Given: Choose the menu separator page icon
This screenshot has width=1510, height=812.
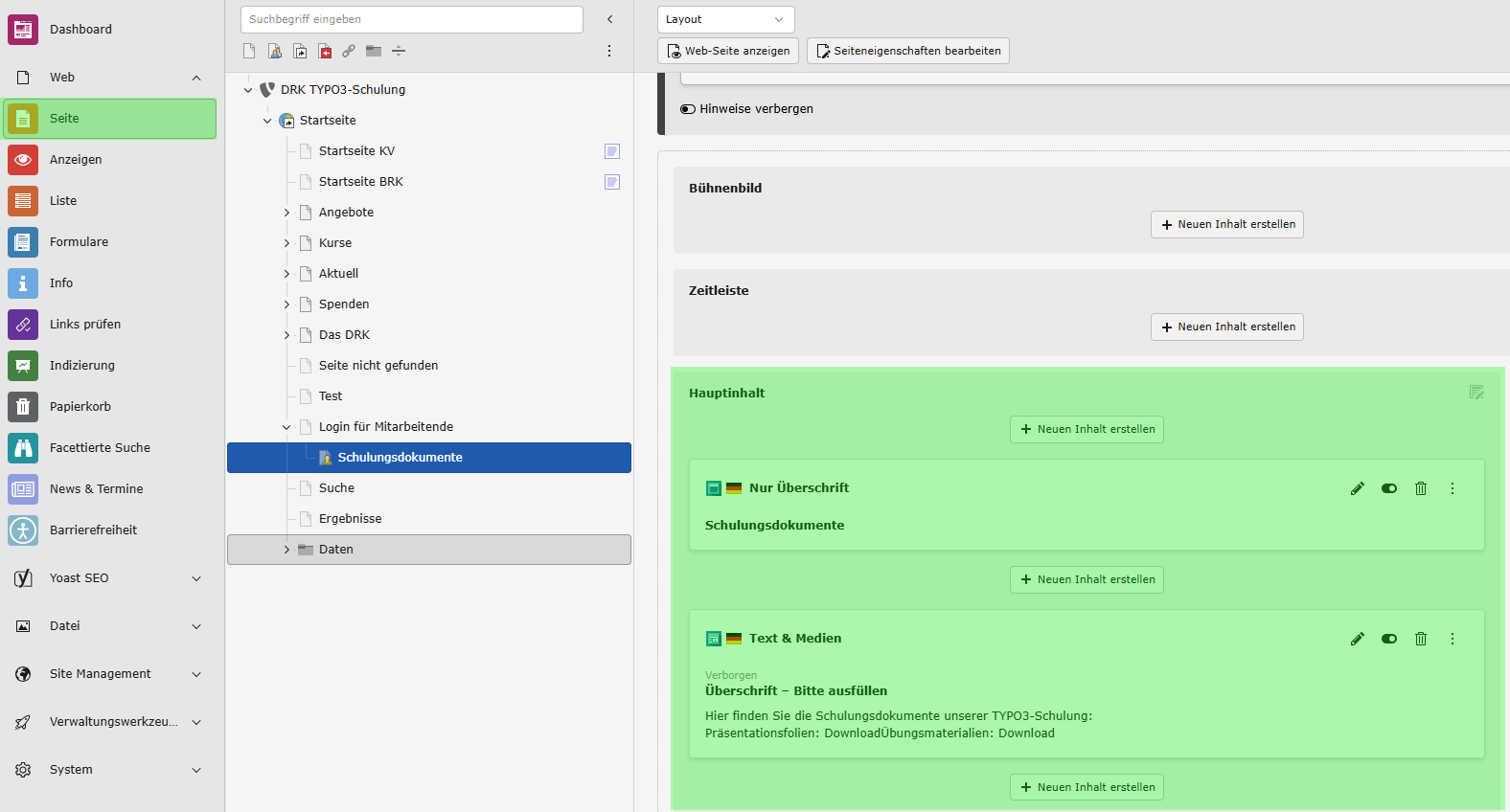Looking at the screenshot, I should [x=399, y=51].
